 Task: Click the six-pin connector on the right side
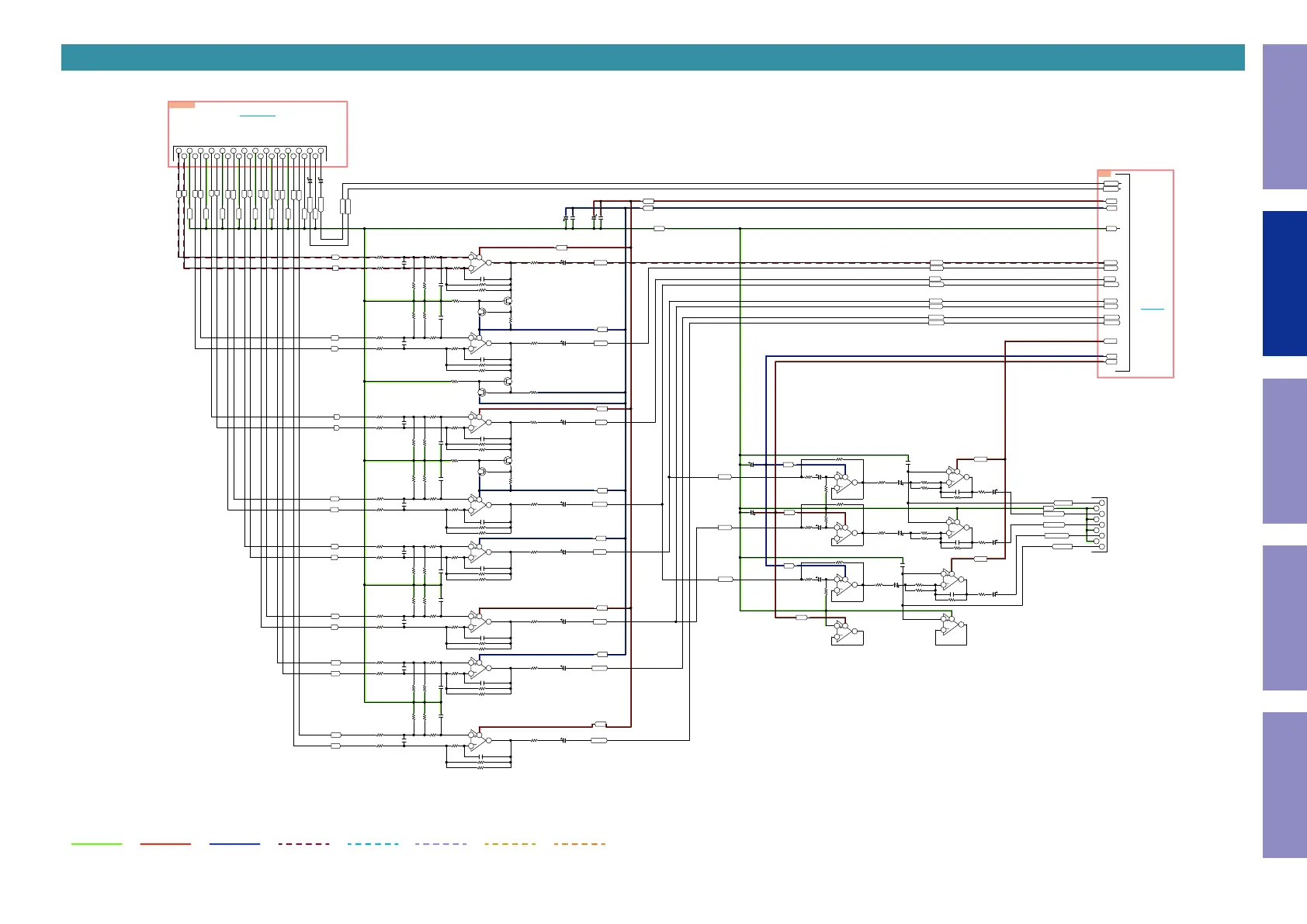pos(1099,524)
